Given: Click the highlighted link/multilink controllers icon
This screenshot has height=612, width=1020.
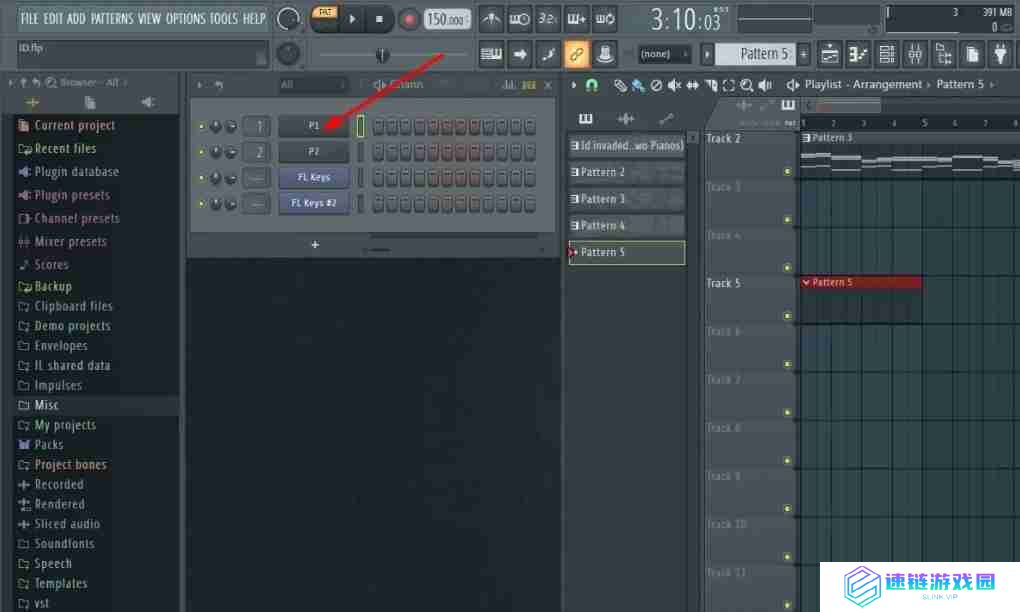Looking at the screenshot, I should point(576,54).
